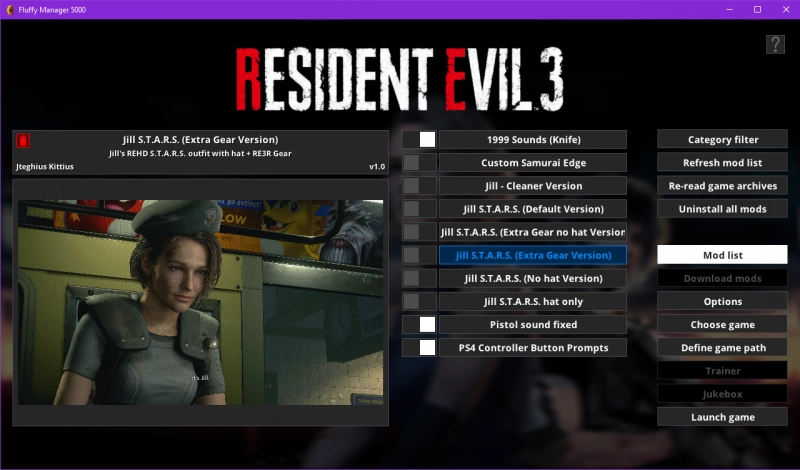
Task: Open the Options menu
Action: (722, 301)
